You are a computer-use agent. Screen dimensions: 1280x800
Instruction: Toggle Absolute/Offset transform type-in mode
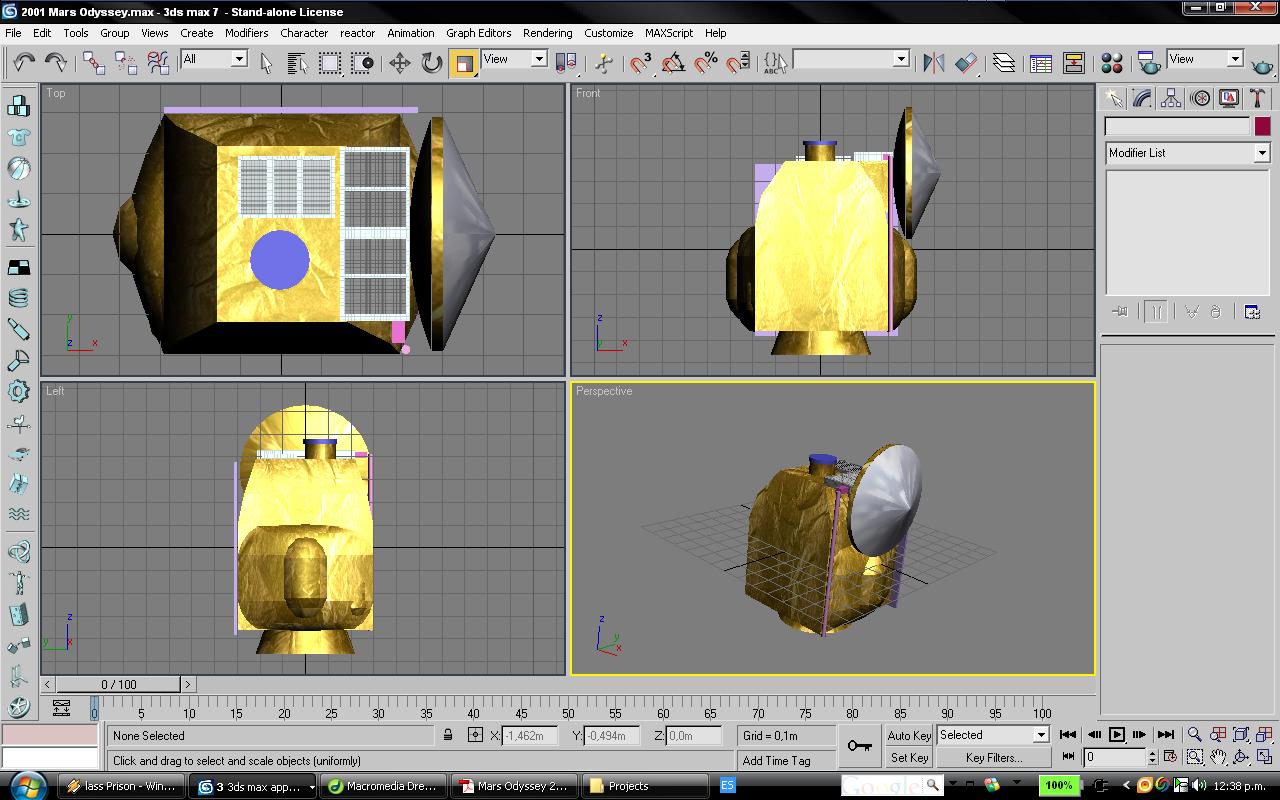pyautogui.click(x=475, y=735)
